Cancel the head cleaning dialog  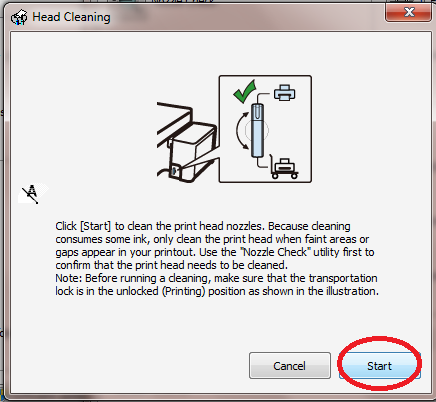(x=290, y=366)
